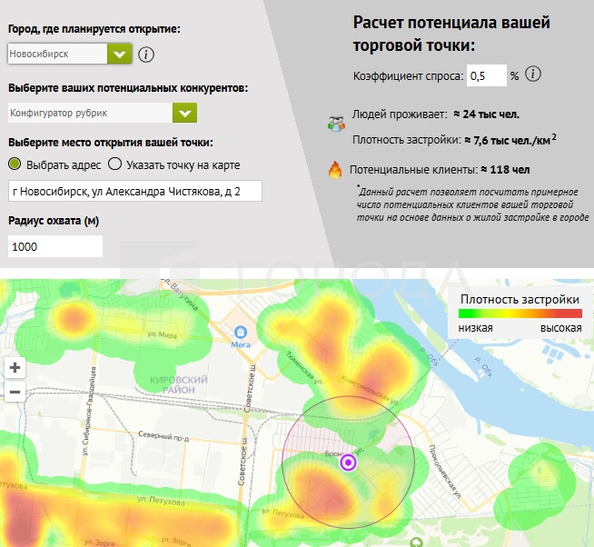594x547 pixels.
Task: Click the flame icon near Потенциальные клиенты
Action: pyautogui.click(x=335, y=169)
